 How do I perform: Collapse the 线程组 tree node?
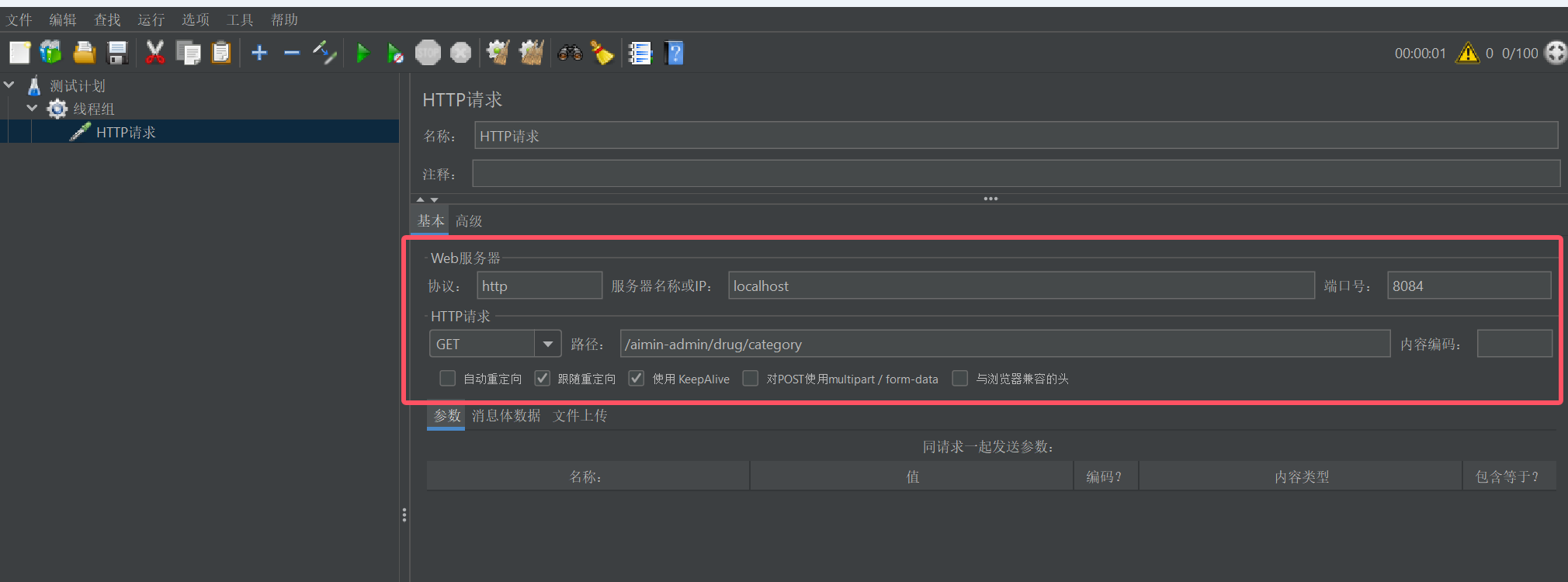32,108
